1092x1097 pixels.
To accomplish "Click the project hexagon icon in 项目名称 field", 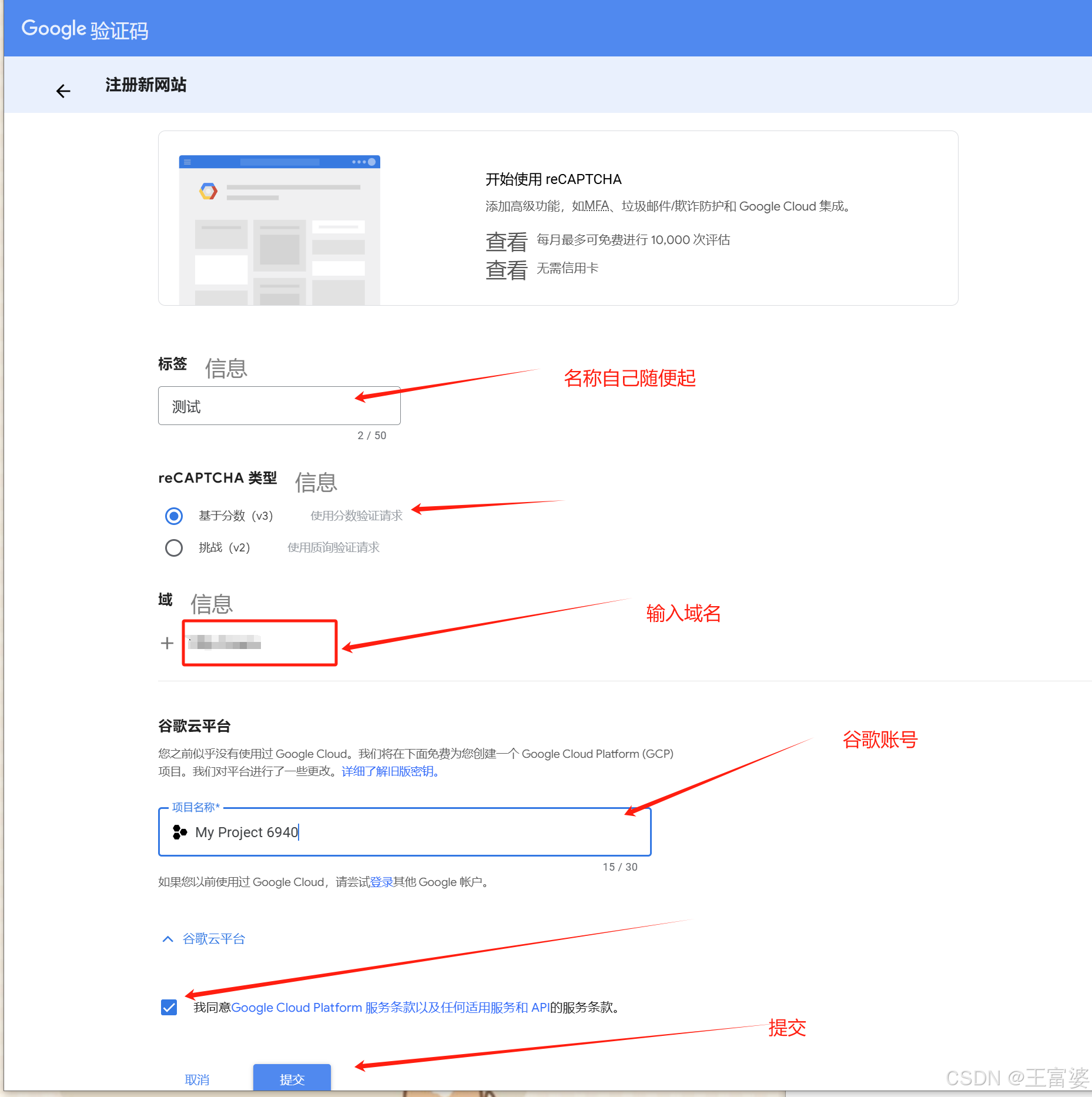I will (180, 832).
